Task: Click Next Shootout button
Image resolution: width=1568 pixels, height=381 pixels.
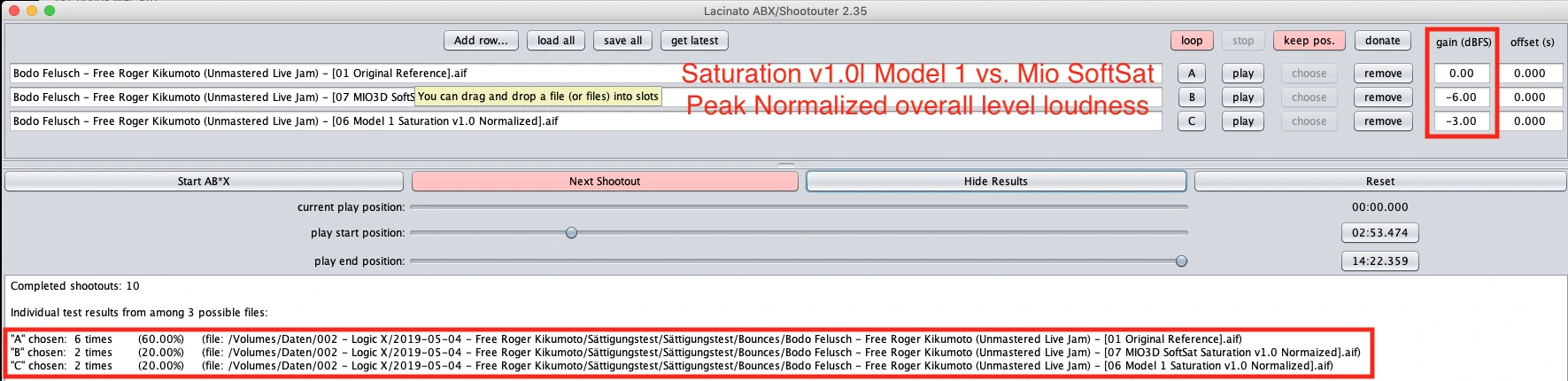Action: [605, 182]
